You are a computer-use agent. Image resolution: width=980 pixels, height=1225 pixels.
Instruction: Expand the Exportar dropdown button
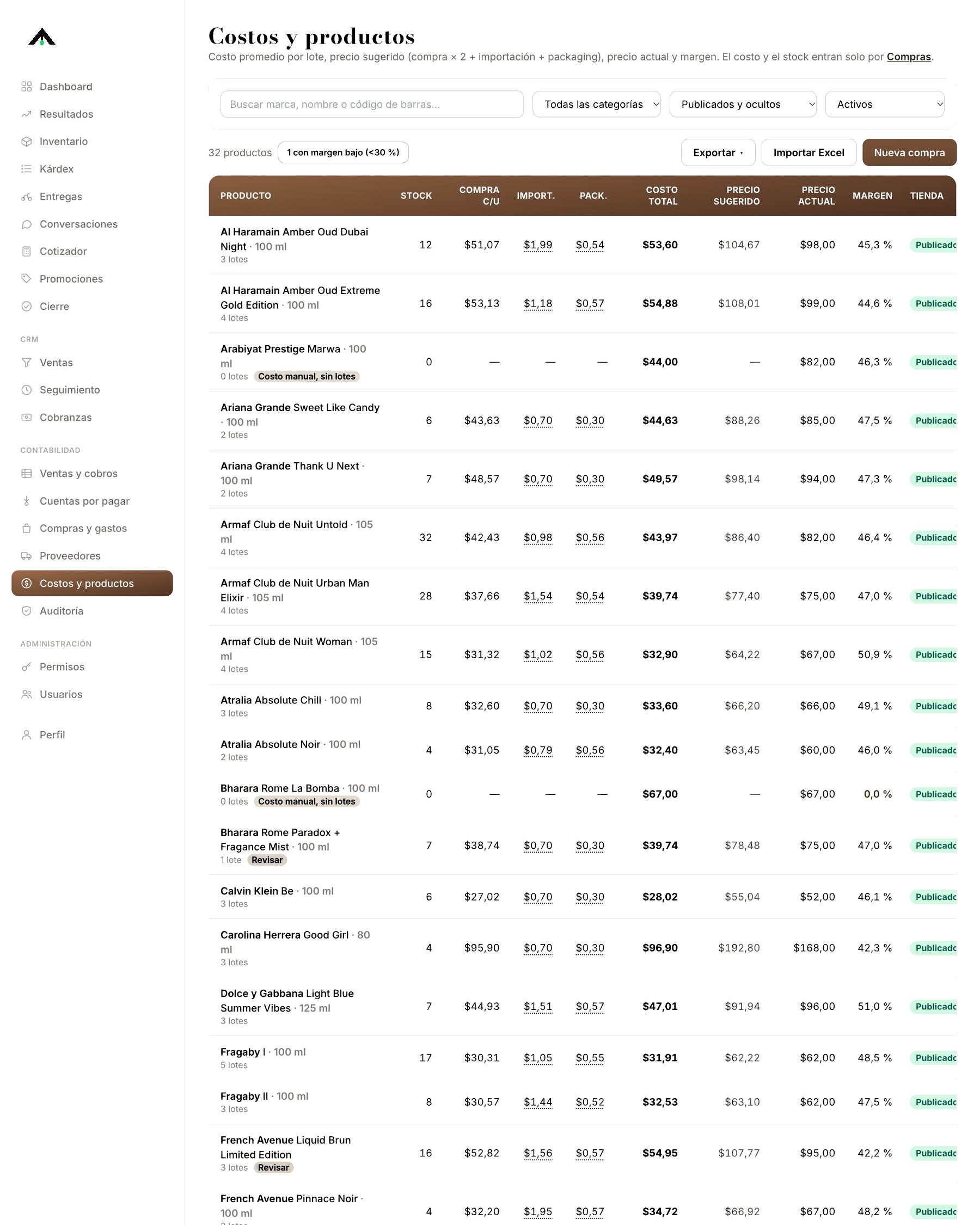(x=718, y=152)
